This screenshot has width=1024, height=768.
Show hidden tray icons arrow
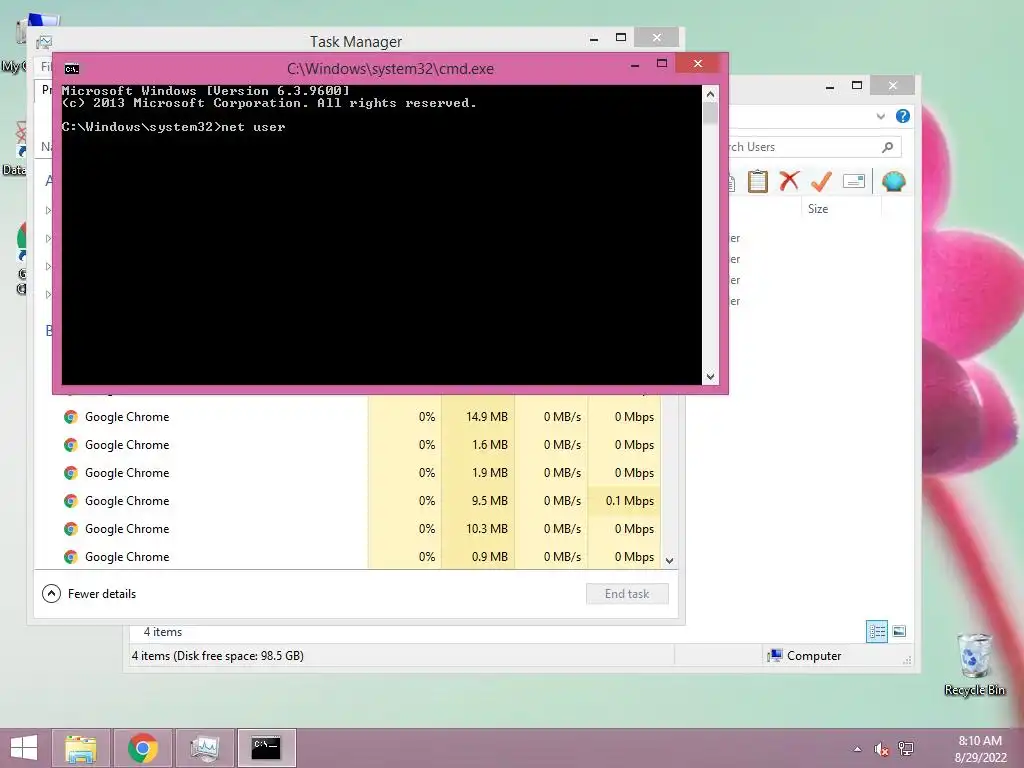857,749
